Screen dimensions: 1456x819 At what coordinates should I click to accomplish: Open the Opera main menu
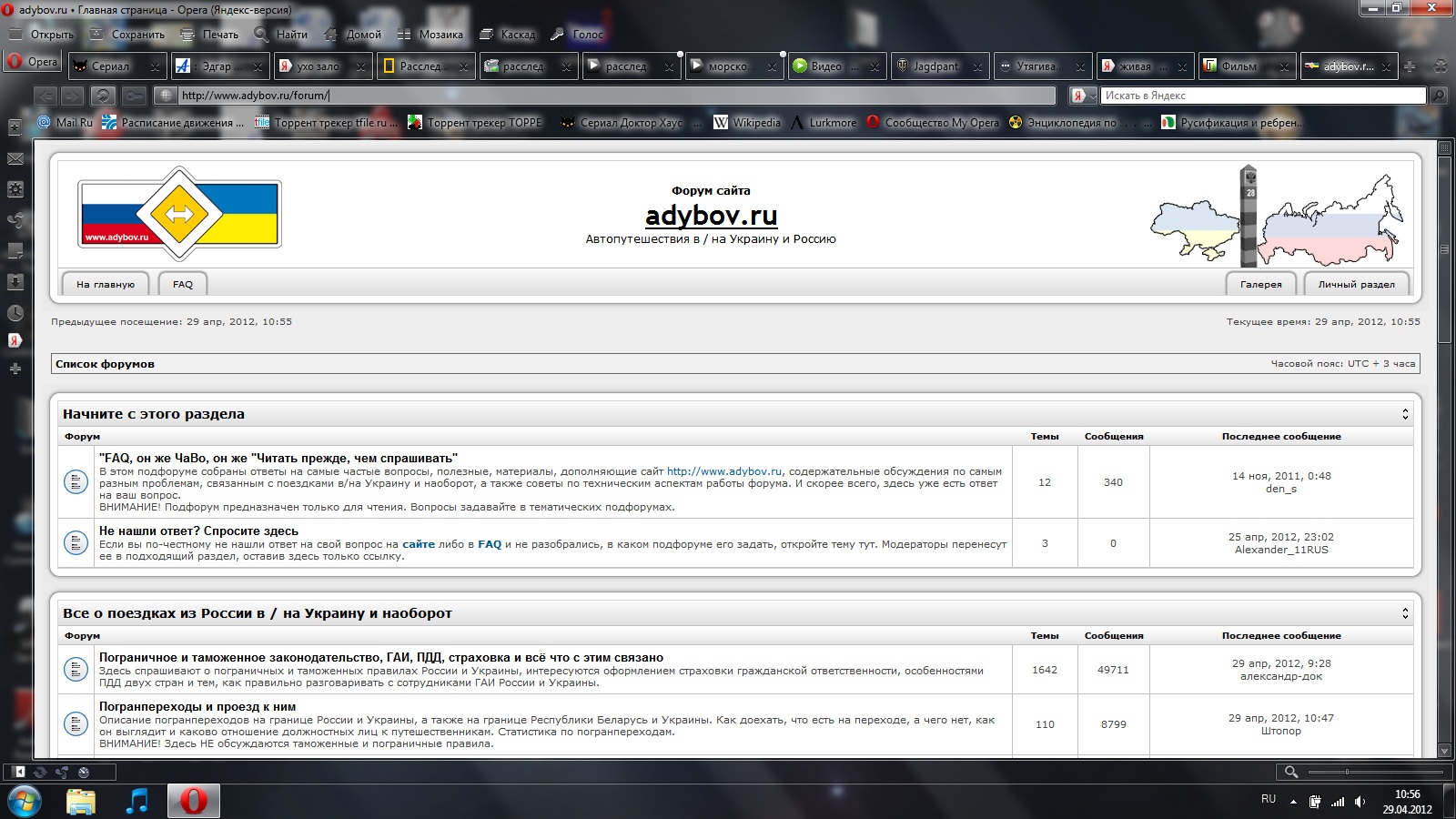pyautogui.click(x=33, y=63)
